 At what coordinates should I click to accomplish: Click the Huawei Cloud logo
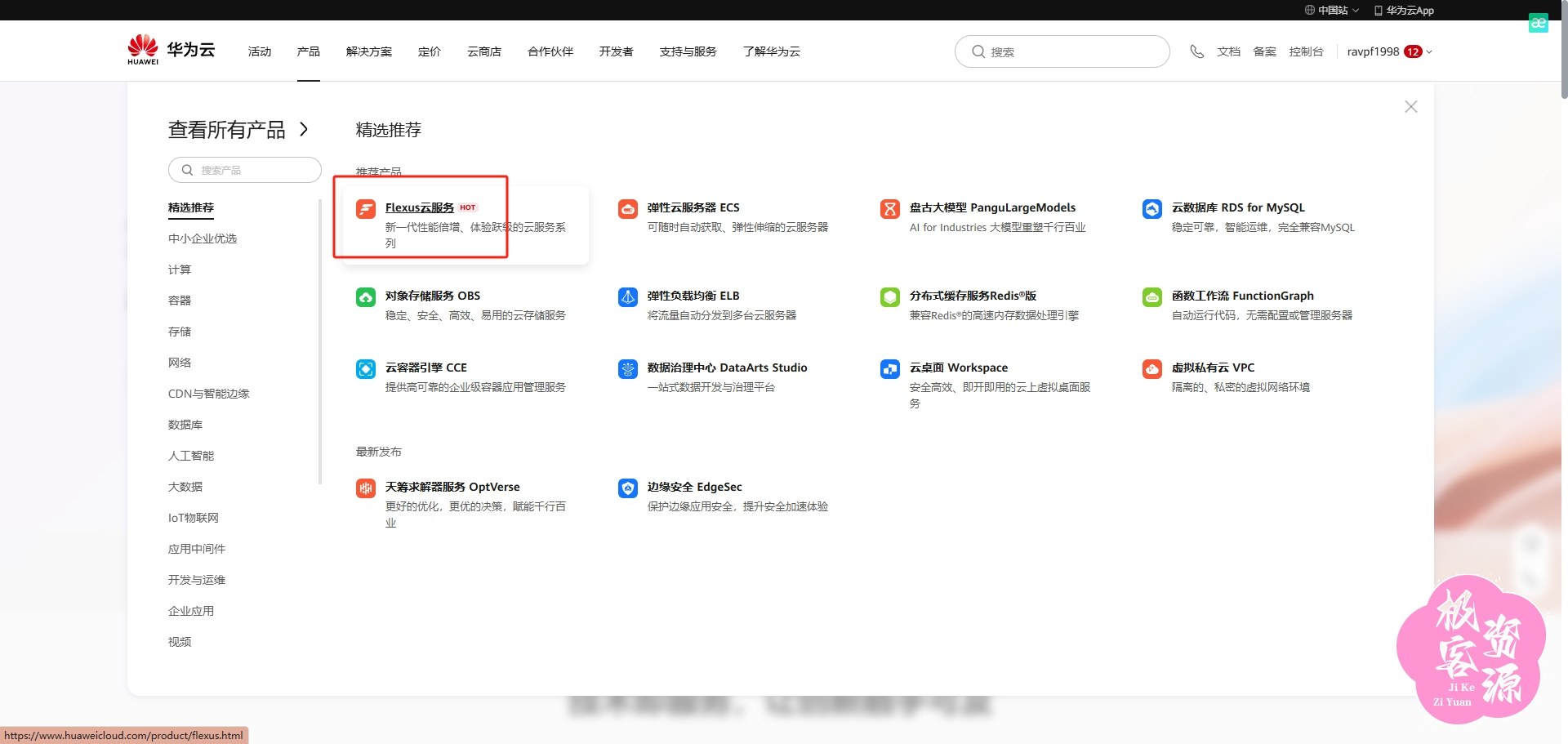click(171, 50)
